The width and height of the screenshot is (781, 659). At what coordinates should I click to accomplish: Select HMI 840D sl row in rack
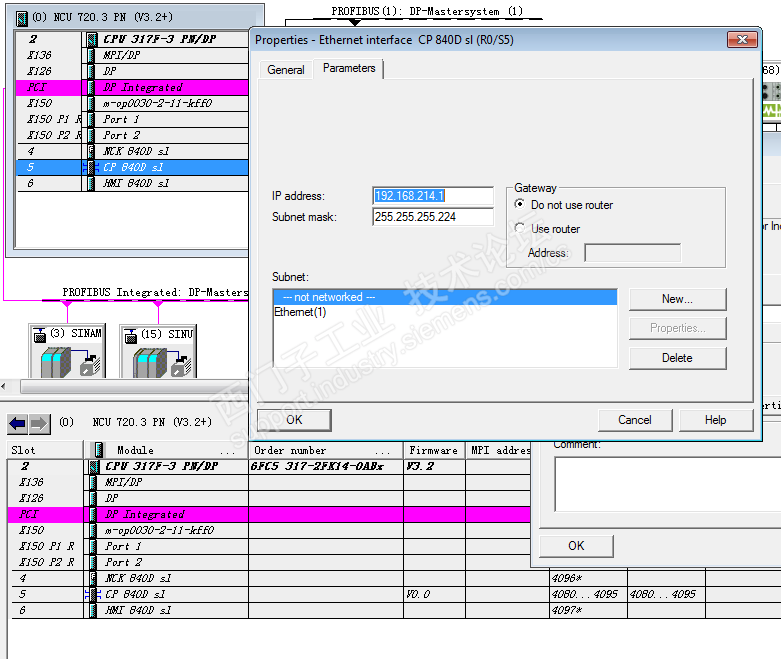(132, 183)
